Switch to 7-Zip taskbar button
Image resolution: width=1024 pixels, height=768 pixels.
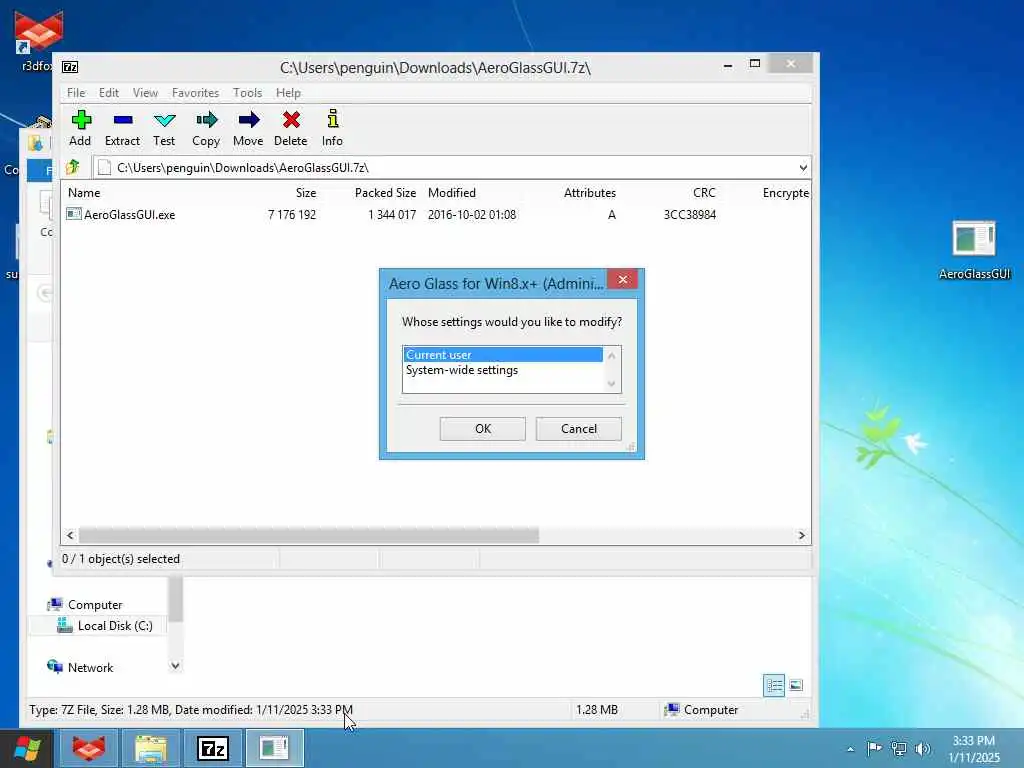click(213, 748)
